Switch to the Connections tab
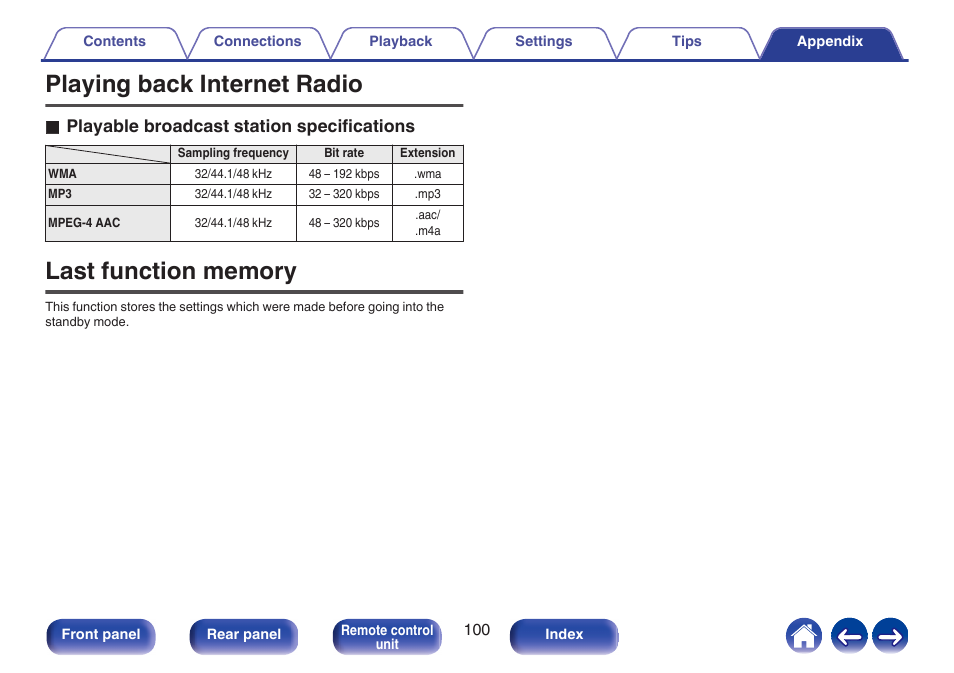The image size is (954, 673). 257,42
